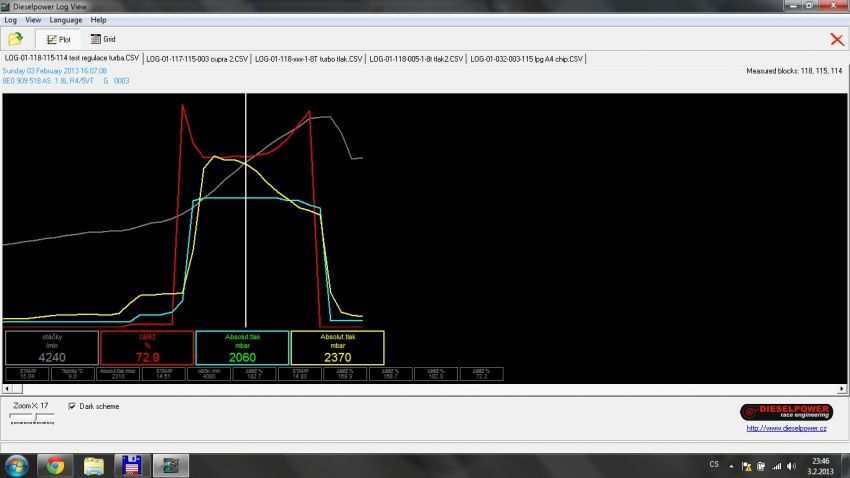Open Windows Explorer folder in taskbar
The image size is (850, 478).
[93, 465]
